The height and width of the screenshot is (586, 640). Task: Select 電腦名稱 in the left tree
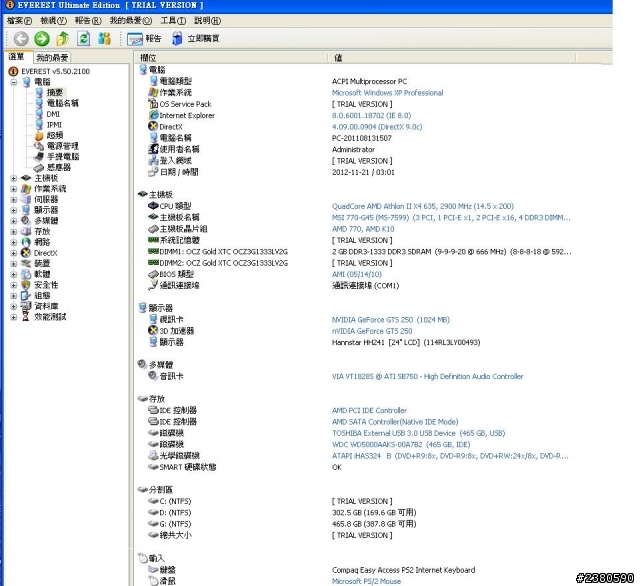tap(62, 103)
